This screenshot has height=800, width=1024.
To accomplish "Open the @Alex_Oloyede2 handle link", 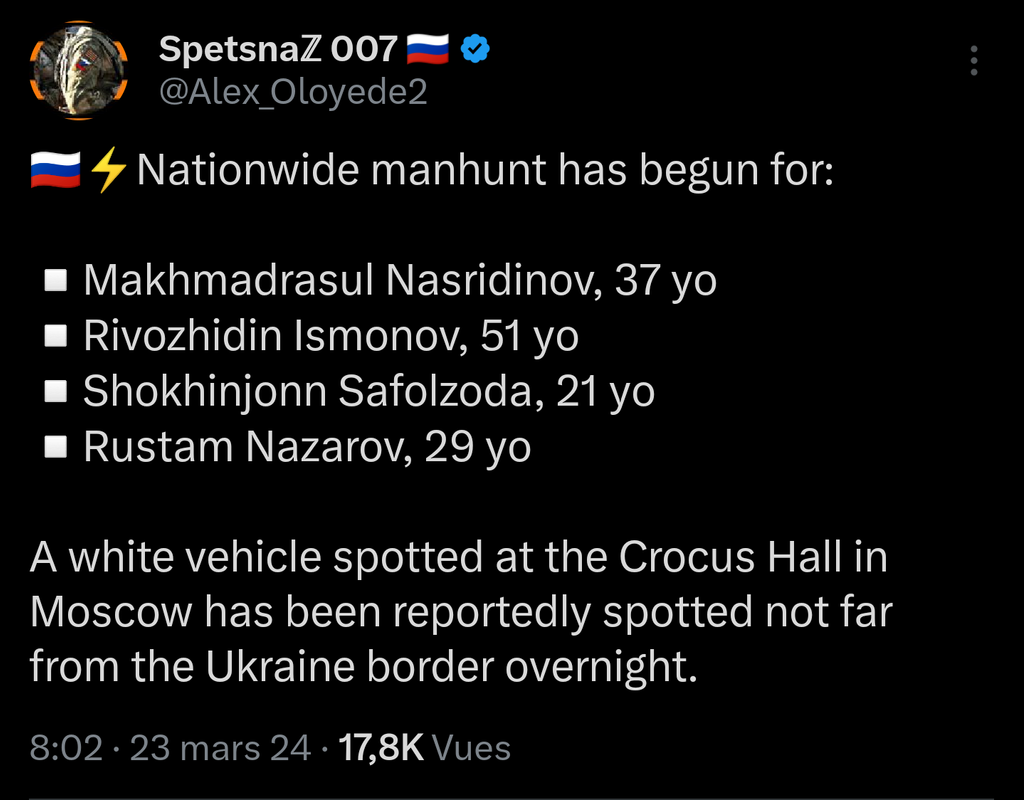I will (x=293, y=92).
